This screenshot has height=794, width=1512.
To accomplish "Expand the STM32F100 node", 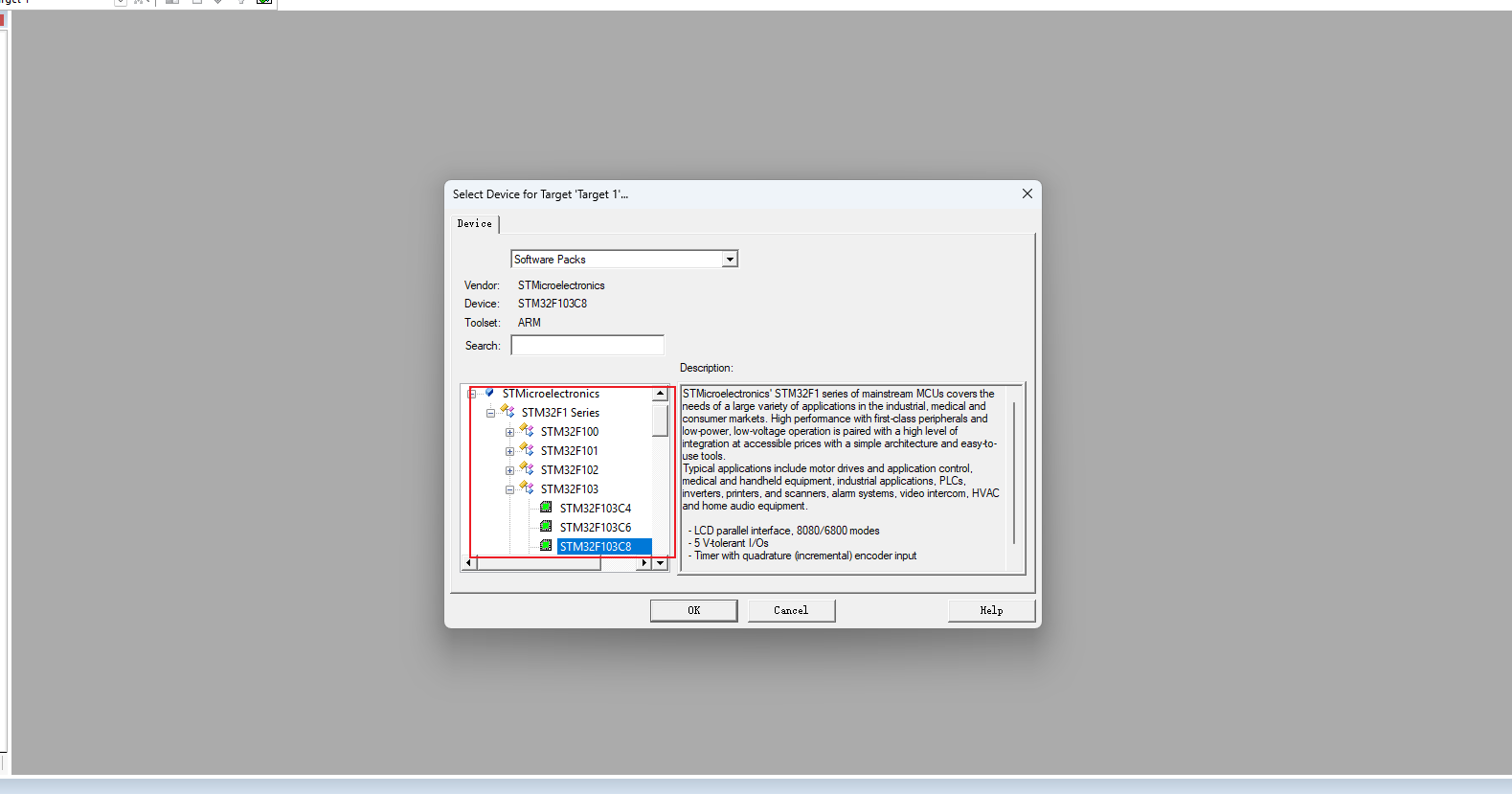I will pyautogui.click(x=509, y=432).
